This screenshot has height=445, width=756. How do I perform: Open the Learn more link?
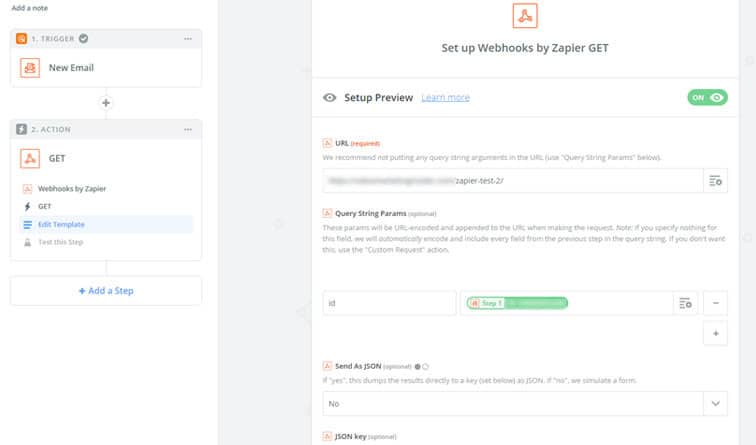click(445, 97)
